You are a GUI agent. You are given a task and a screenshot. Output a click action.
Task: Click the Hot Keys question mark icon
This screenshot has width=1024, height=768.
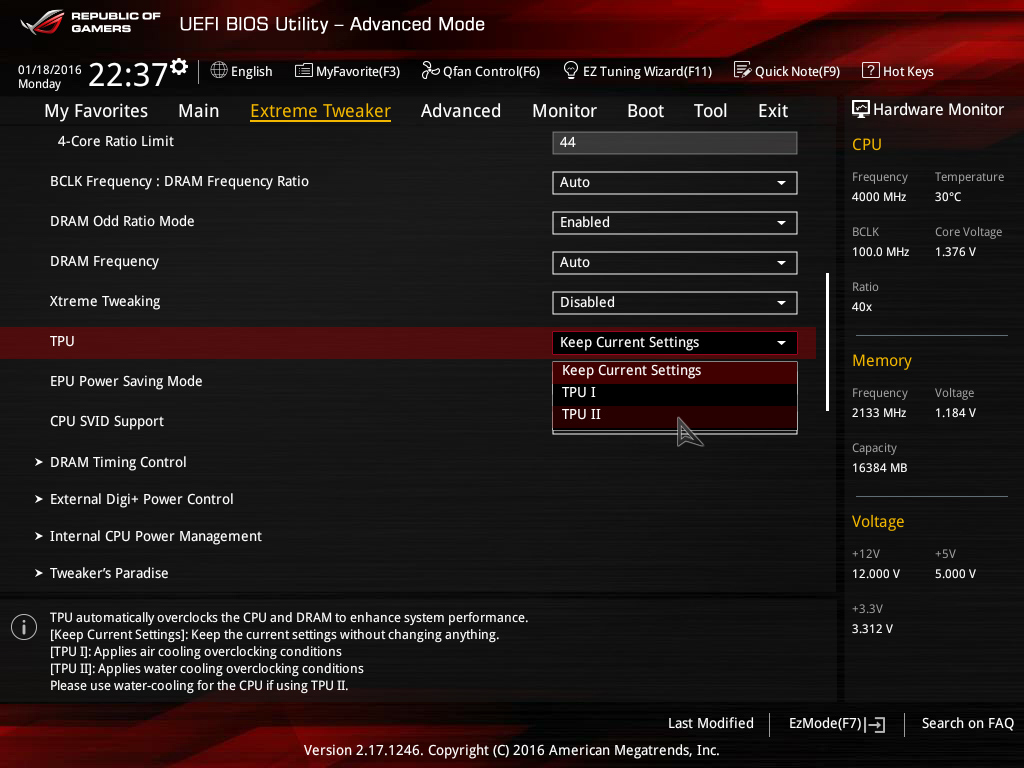[871, 70]
